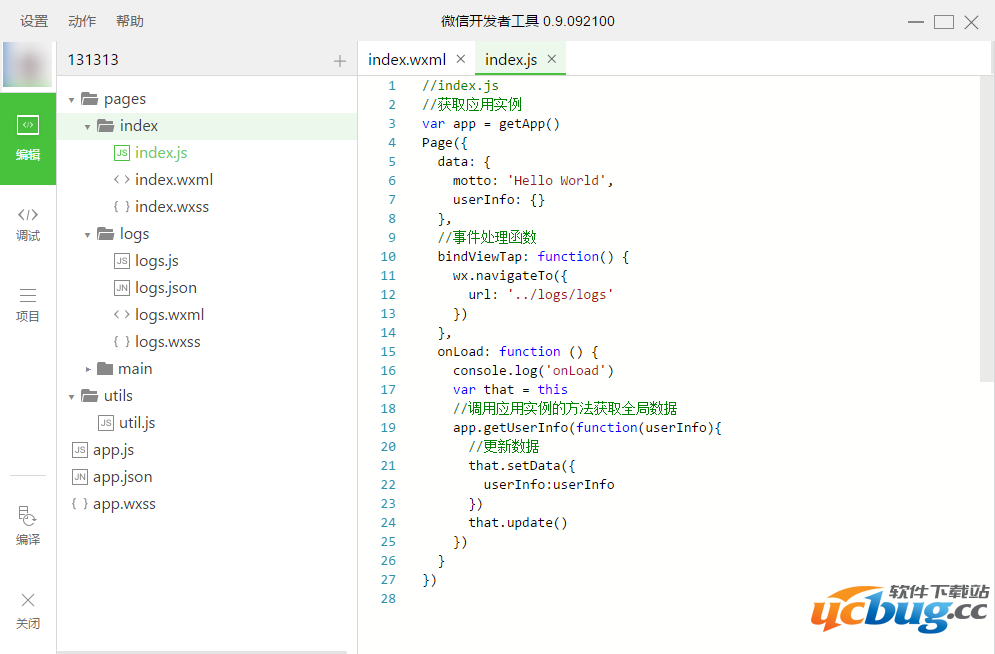
Task: Open app.json in the file tree
Action: click(x=122, y=477)
